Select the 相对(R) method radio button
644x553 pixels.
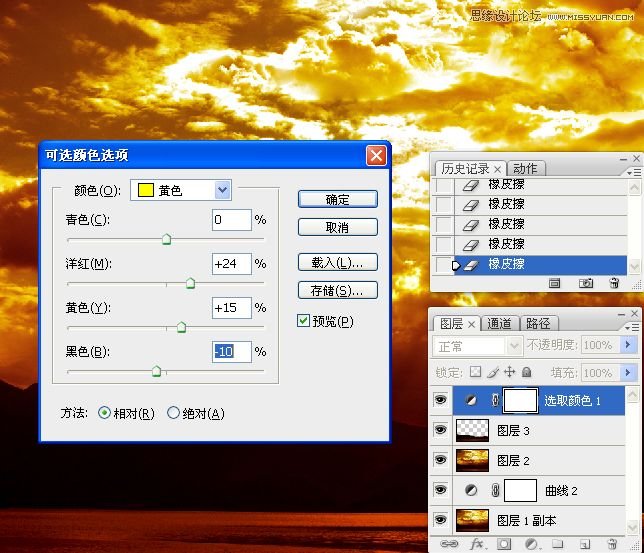point(105,412)
